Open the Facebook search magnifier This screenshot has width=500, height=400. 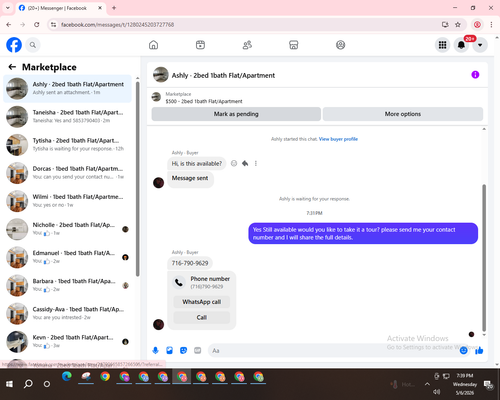pos(33,45)
